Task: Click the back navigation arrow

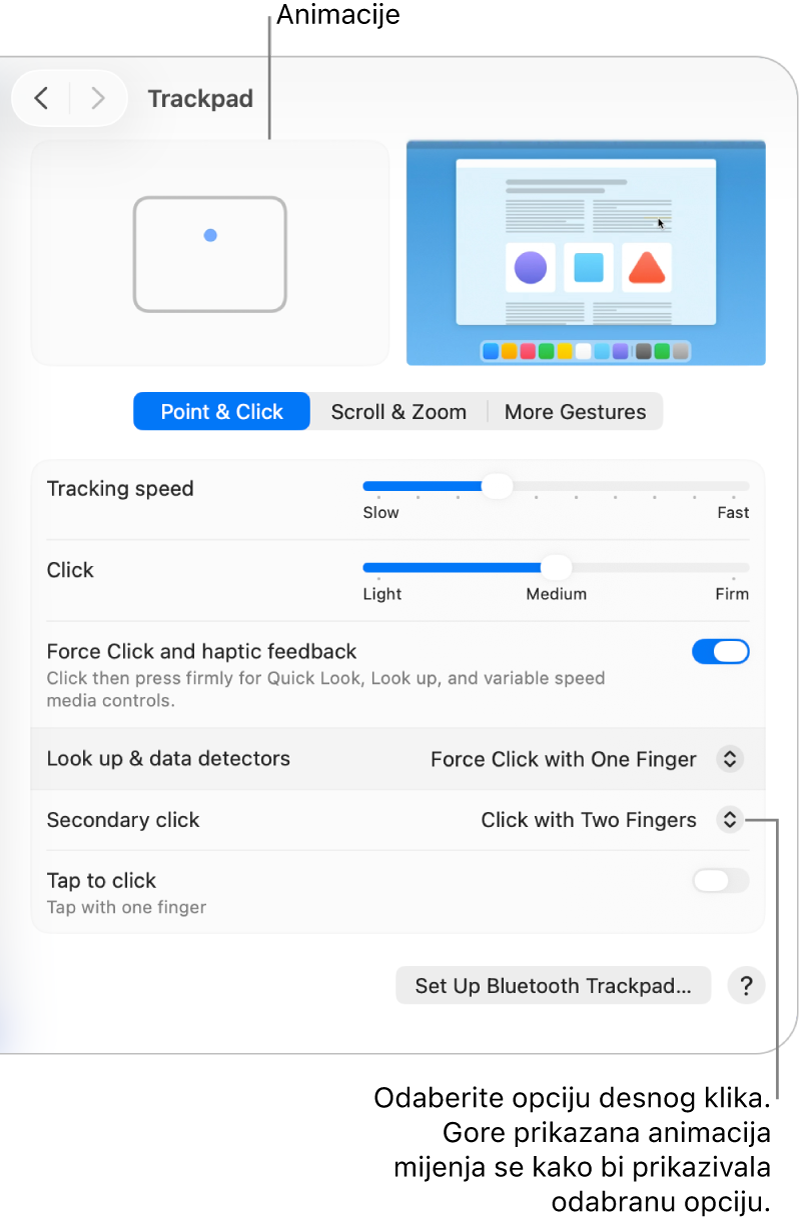Action: point(41,98)
